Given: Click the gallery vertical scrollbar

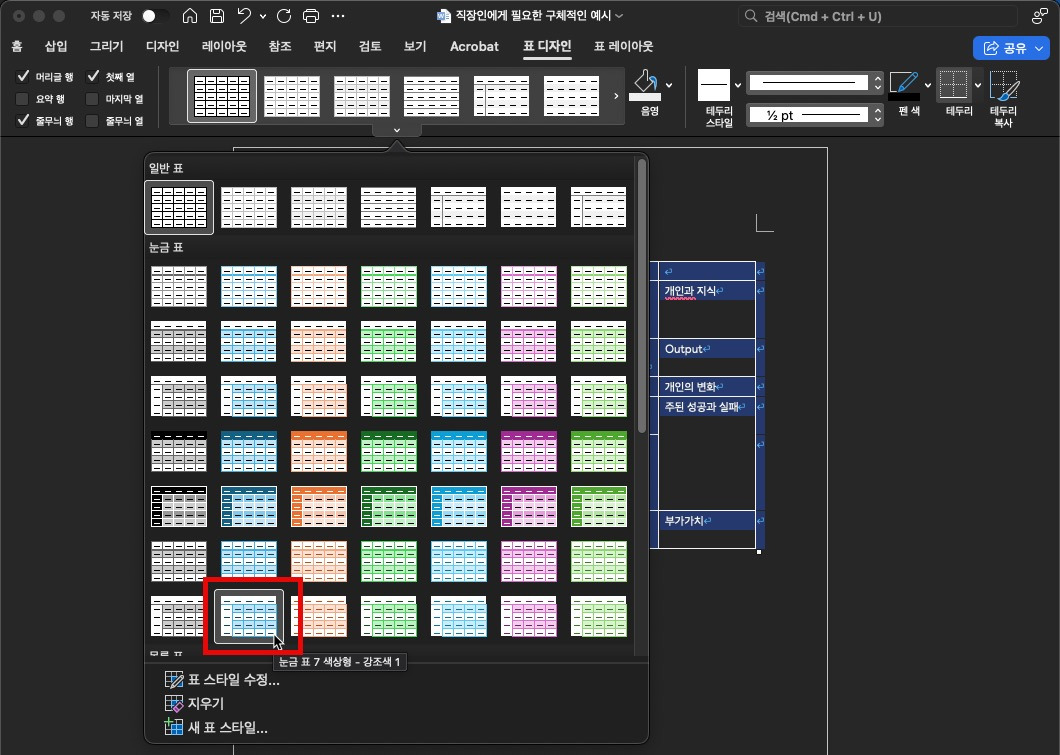Looking at the screenshot, I should (x=642, y=296).
